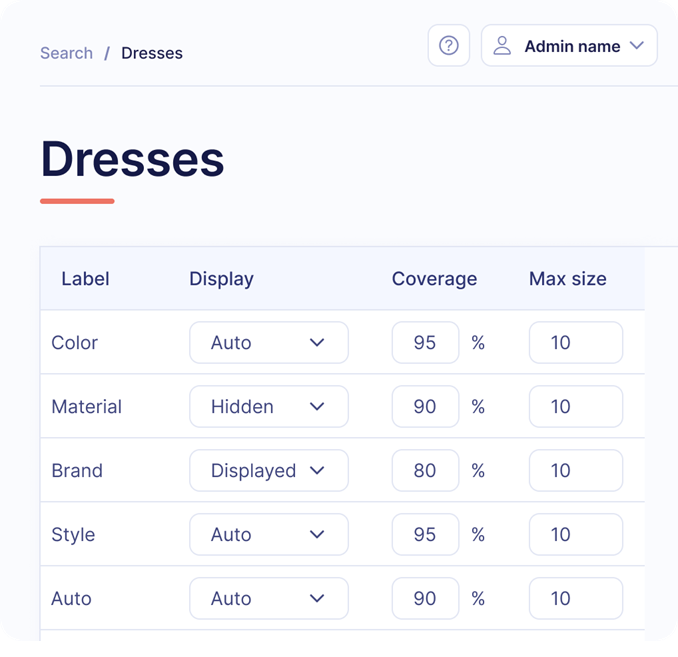Click the Max size column header
The width and height of the screenshot is (678, 657).
[x=567, y=279]
